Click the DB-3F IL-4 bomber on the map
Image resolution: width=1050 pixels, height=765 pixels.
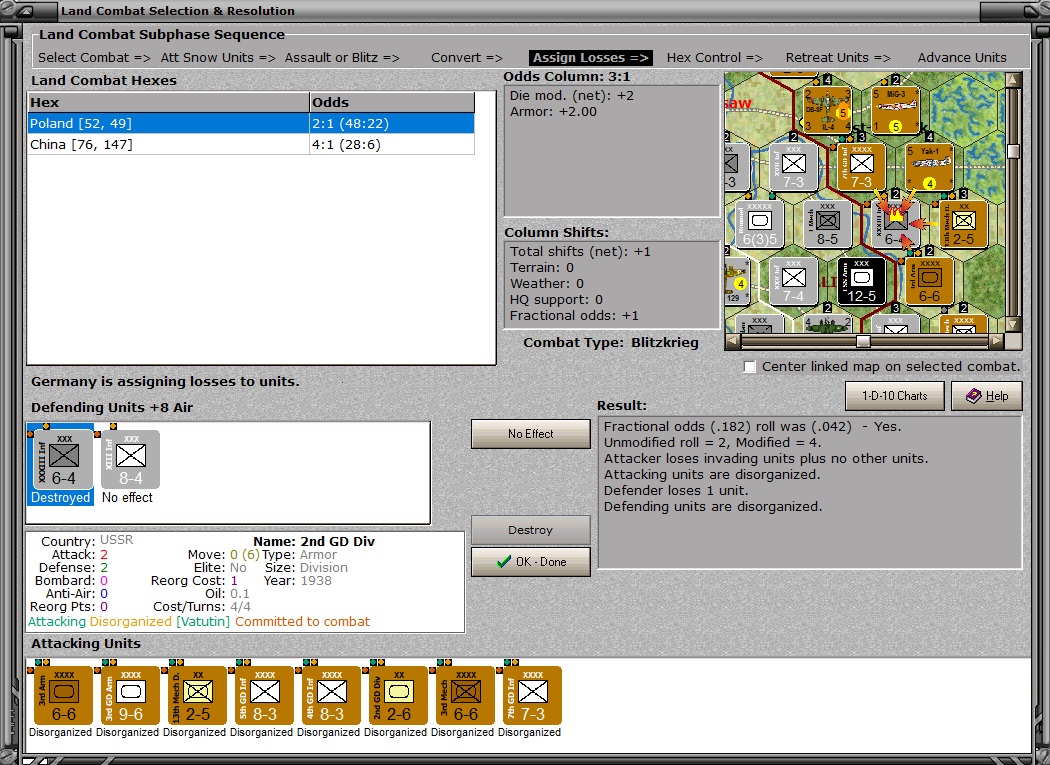click(827, 110)
